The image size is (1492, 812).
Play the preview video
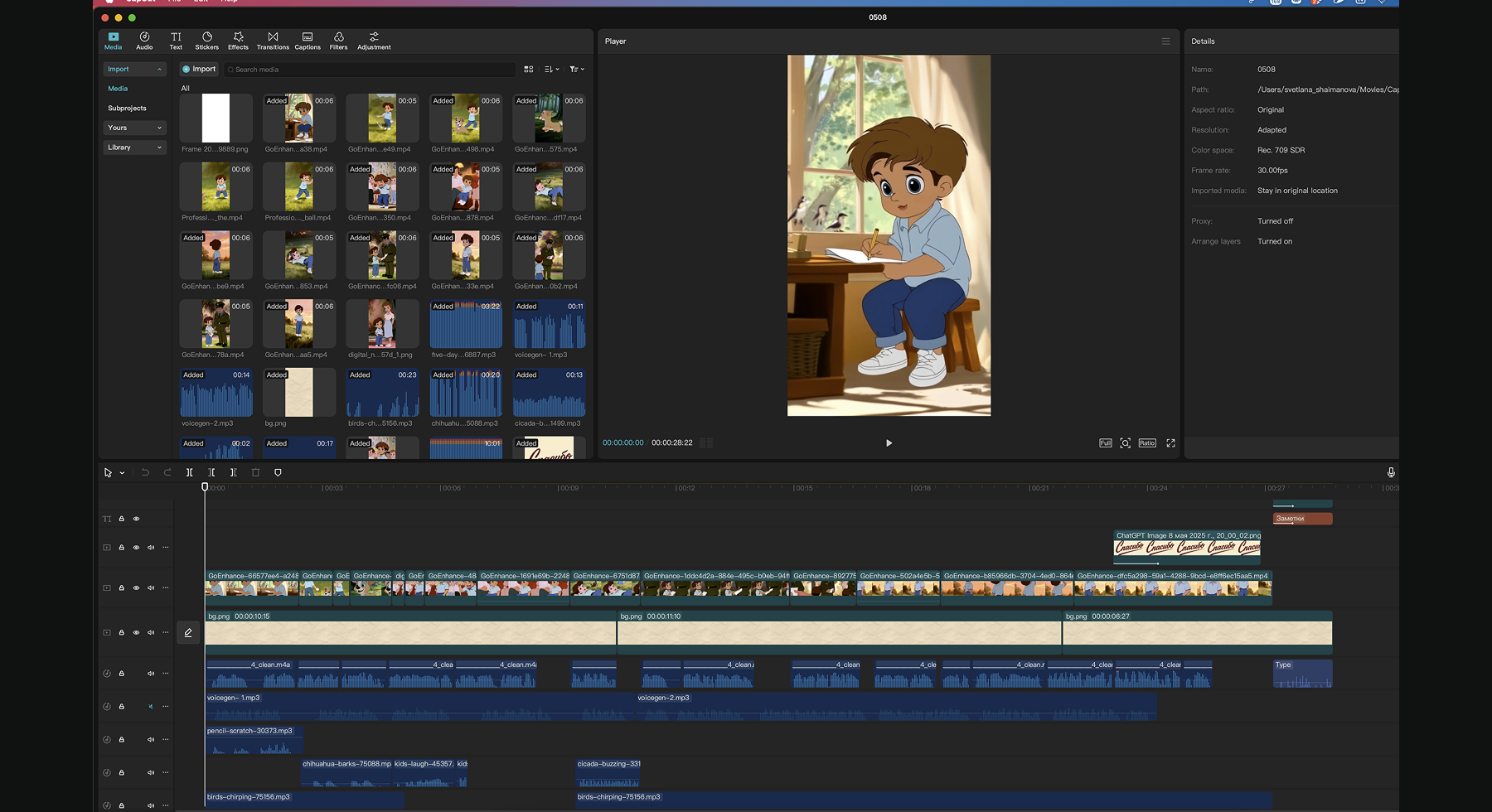coord(889,443)
